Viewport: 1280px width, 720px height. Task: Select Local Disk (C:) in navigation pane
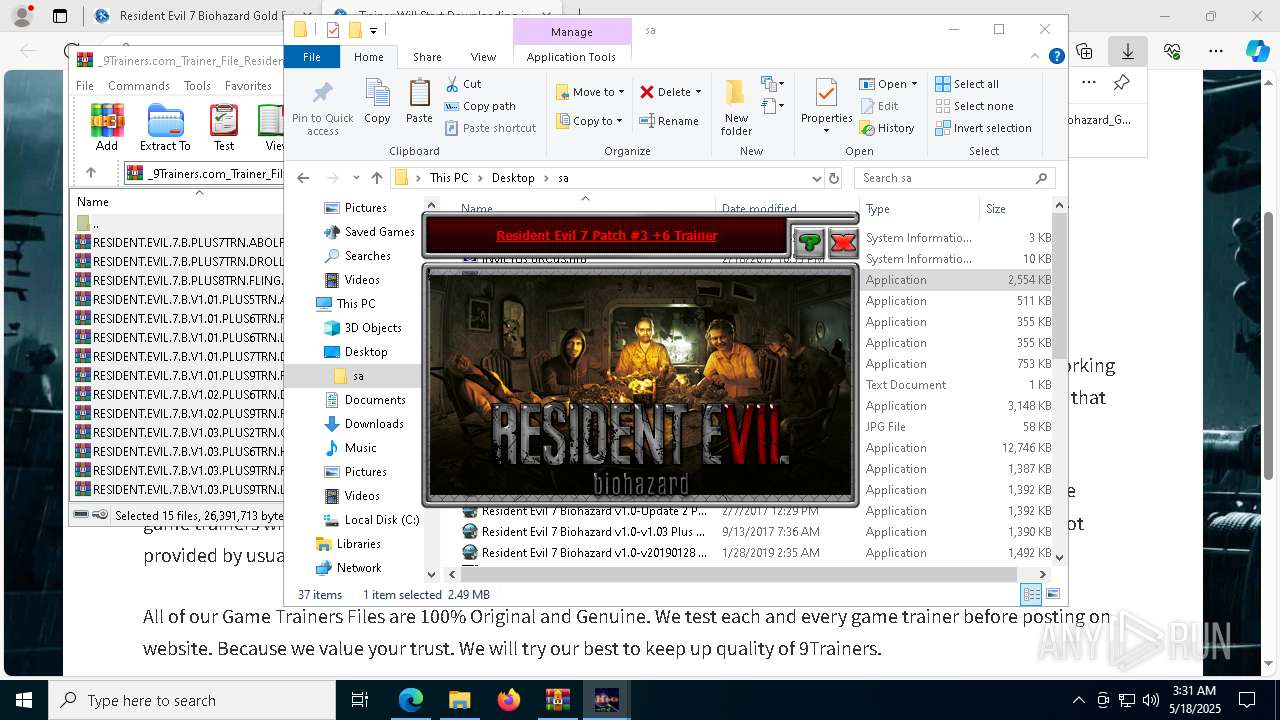pyautogui.click(x=382, y=520)
